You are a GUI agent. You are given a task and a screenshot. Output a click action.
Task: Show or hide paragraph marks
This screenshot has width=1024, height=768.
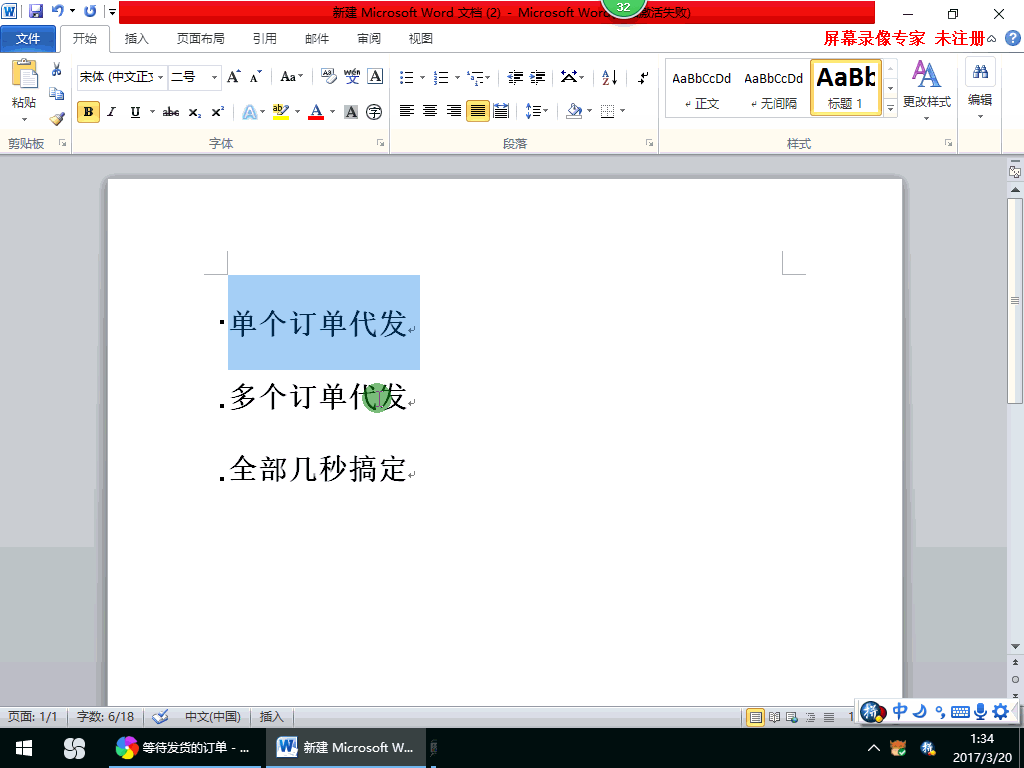(643, 78)
